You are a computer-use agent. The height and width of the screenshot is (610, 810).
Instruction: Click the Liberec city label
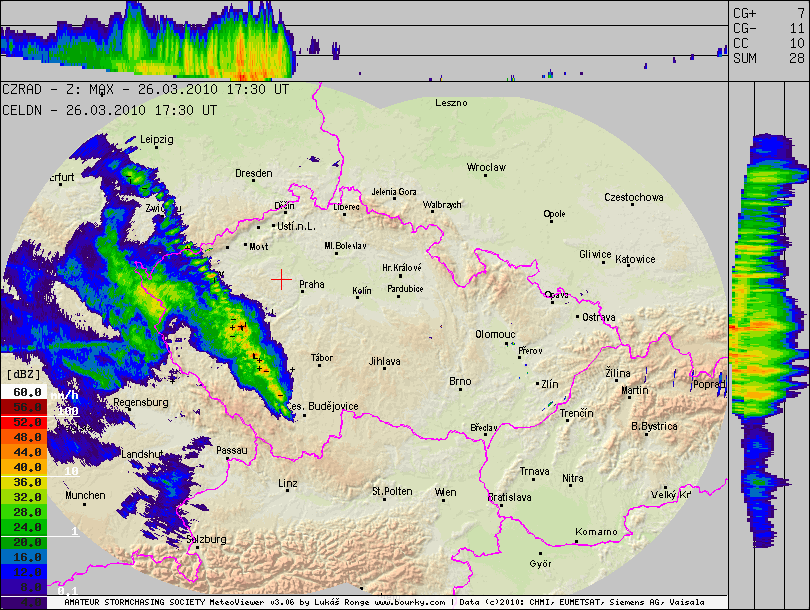346,207
